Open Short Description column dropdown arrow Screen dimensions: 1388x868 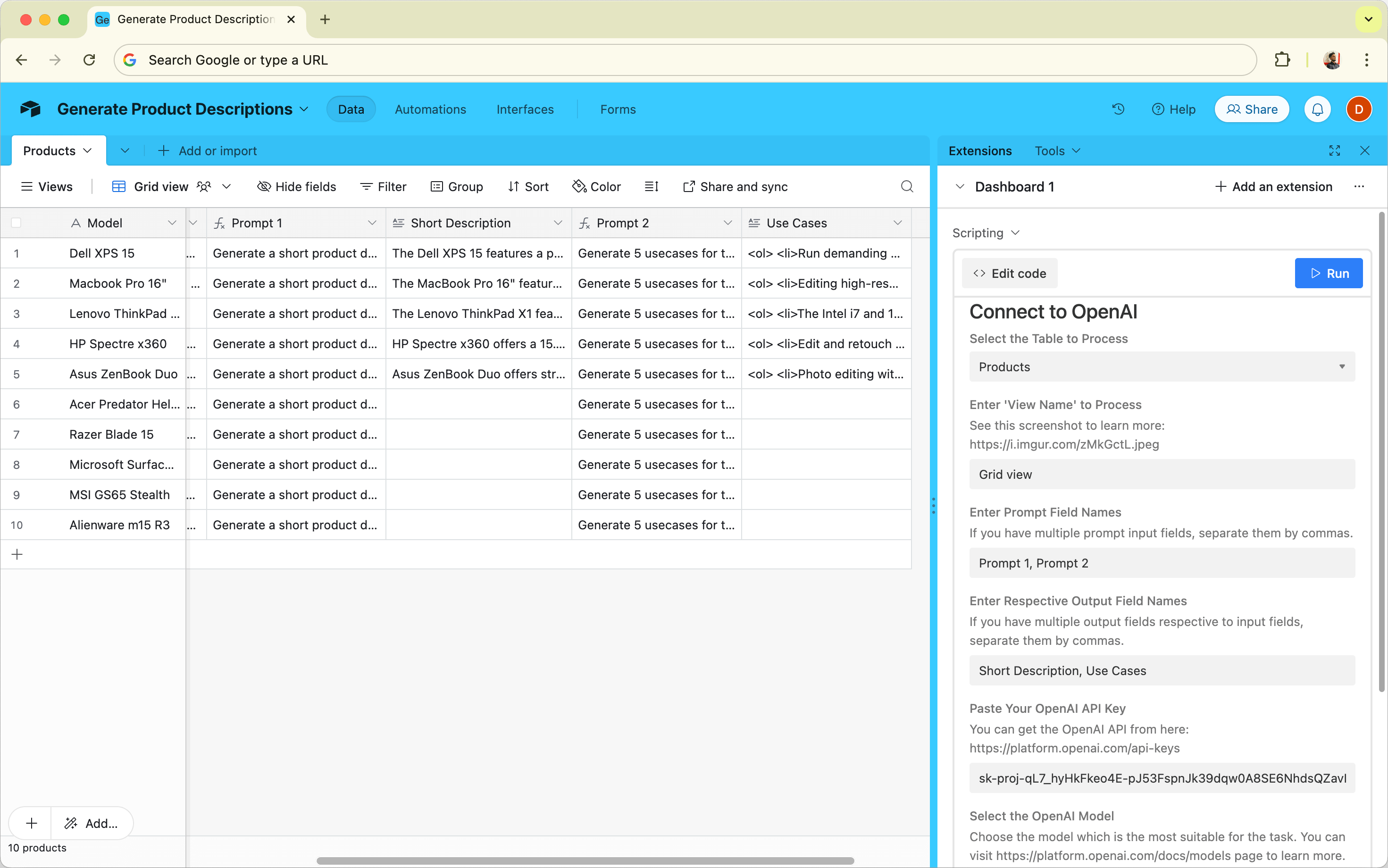(x=557, y=223)
